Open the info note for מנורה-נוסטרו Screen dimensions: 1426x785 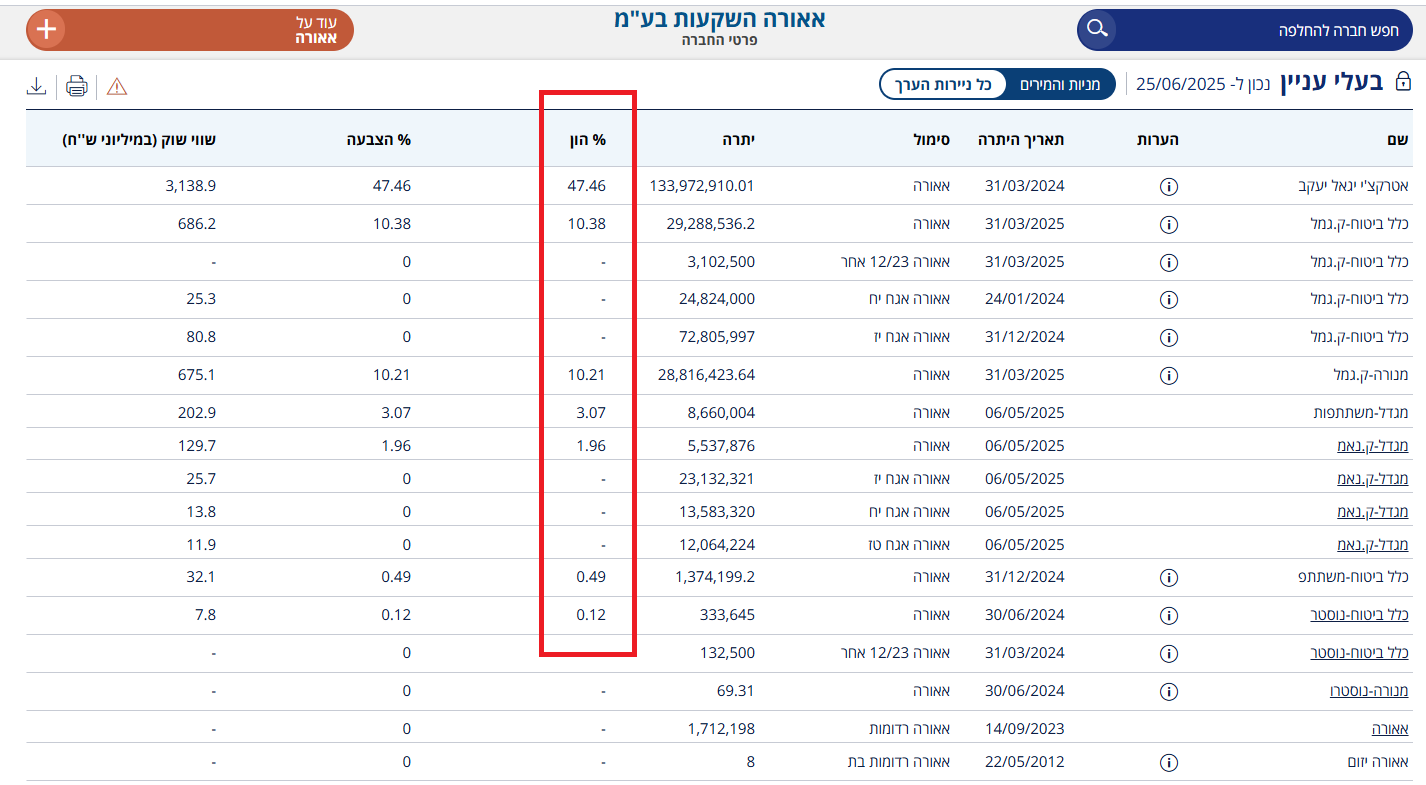click(x=1168, y=692)
